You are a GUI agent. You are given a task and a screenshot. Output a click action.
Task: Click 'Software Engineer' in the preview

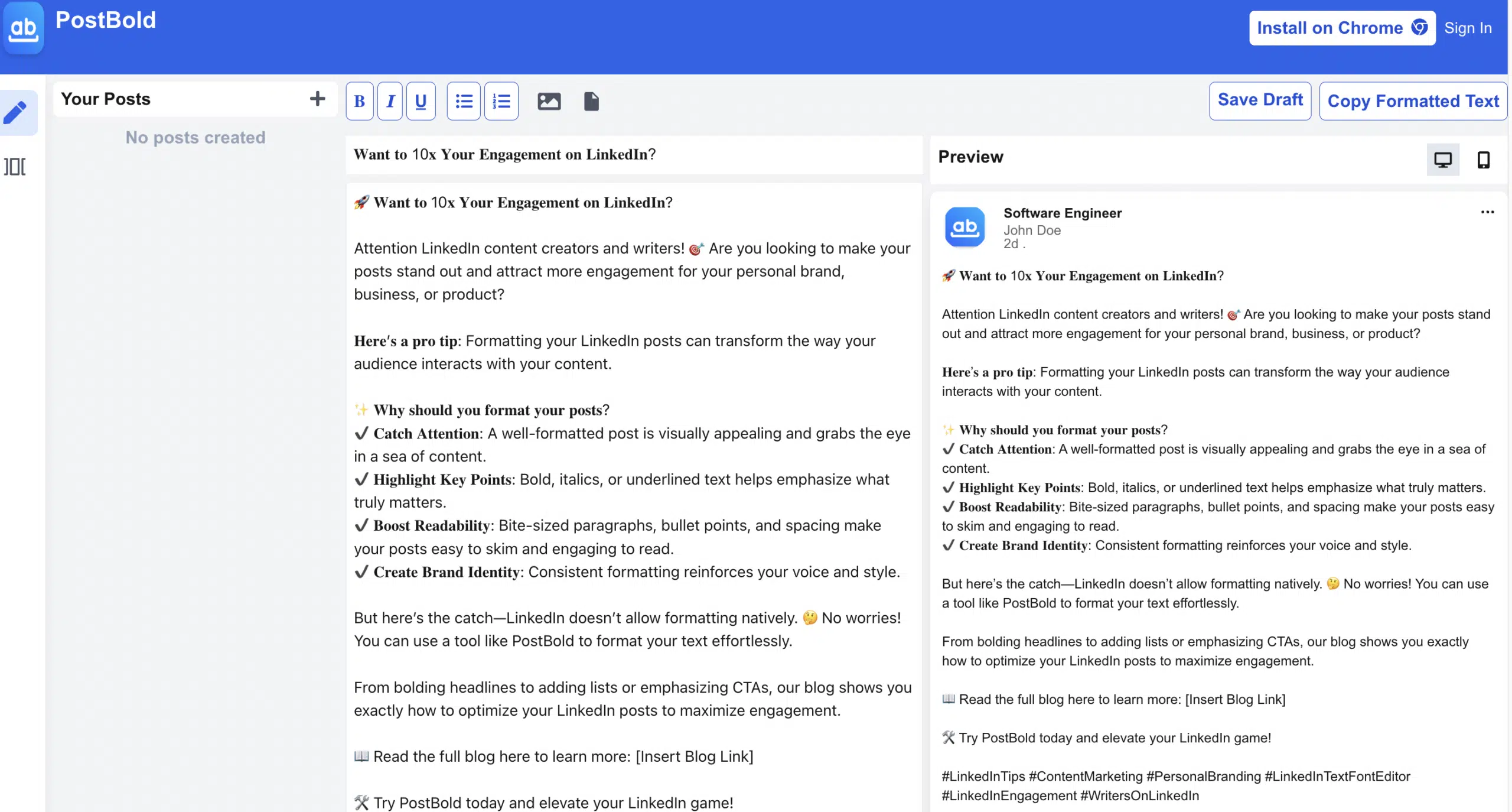pyautogui.click(x=1062, y=213)
